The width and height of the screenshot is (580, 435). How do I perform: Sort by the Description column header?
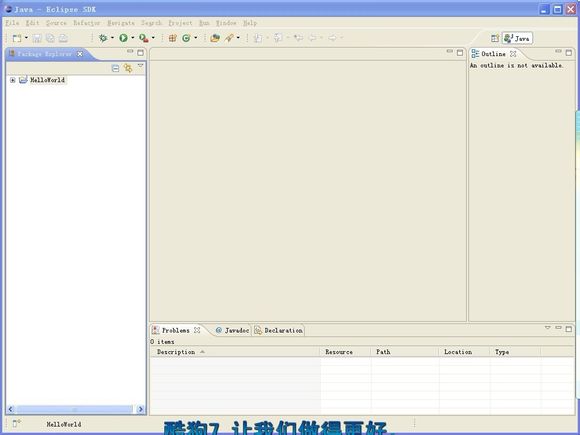coord(235,352)
